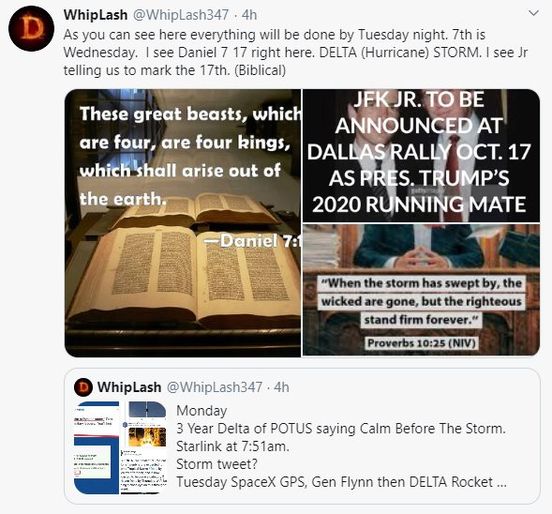Expand truncated text ending with DELTA Rocket

341,482
